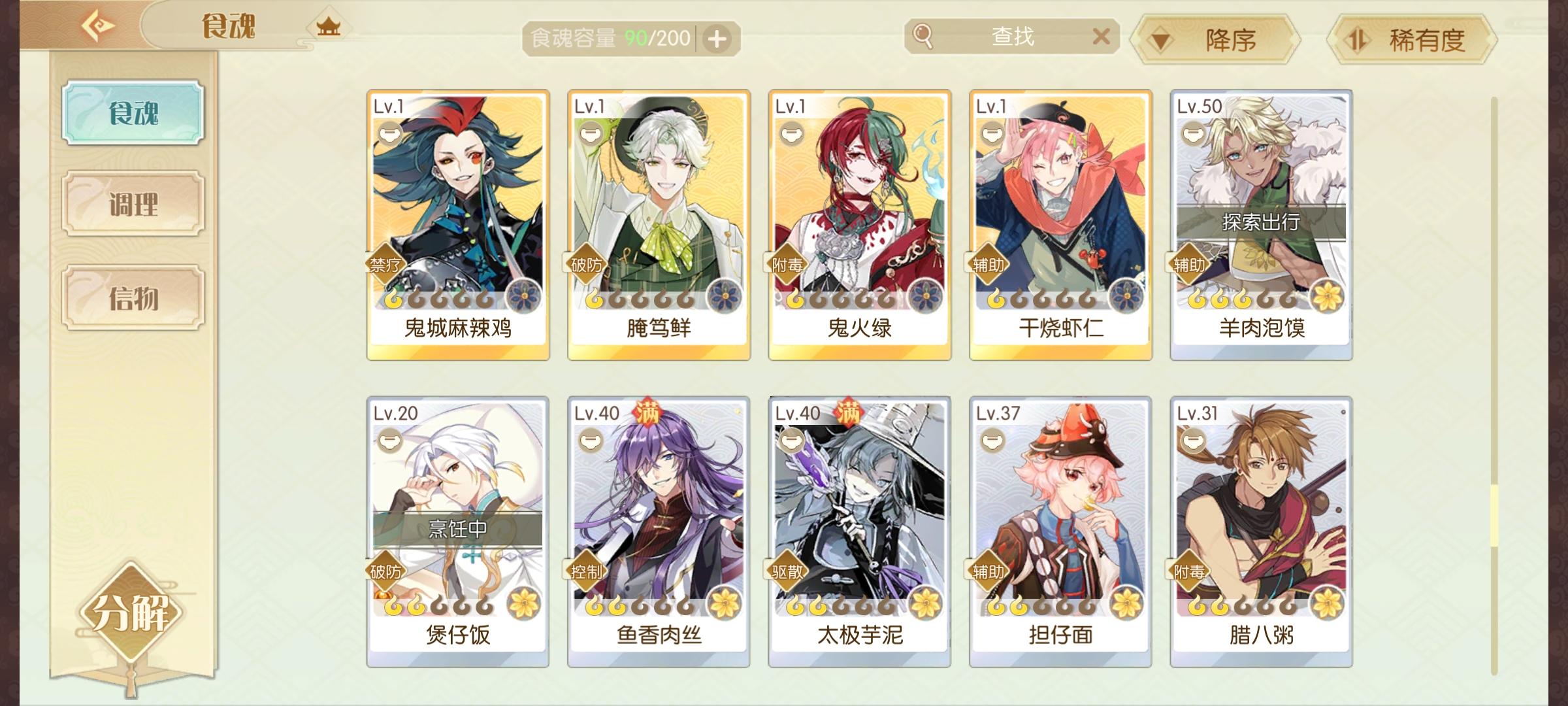Viewport: 1568px width, 706px height.
Task: Tap the 附毒 tag on 鬼火绿
Action: click(x=787, y=265)
